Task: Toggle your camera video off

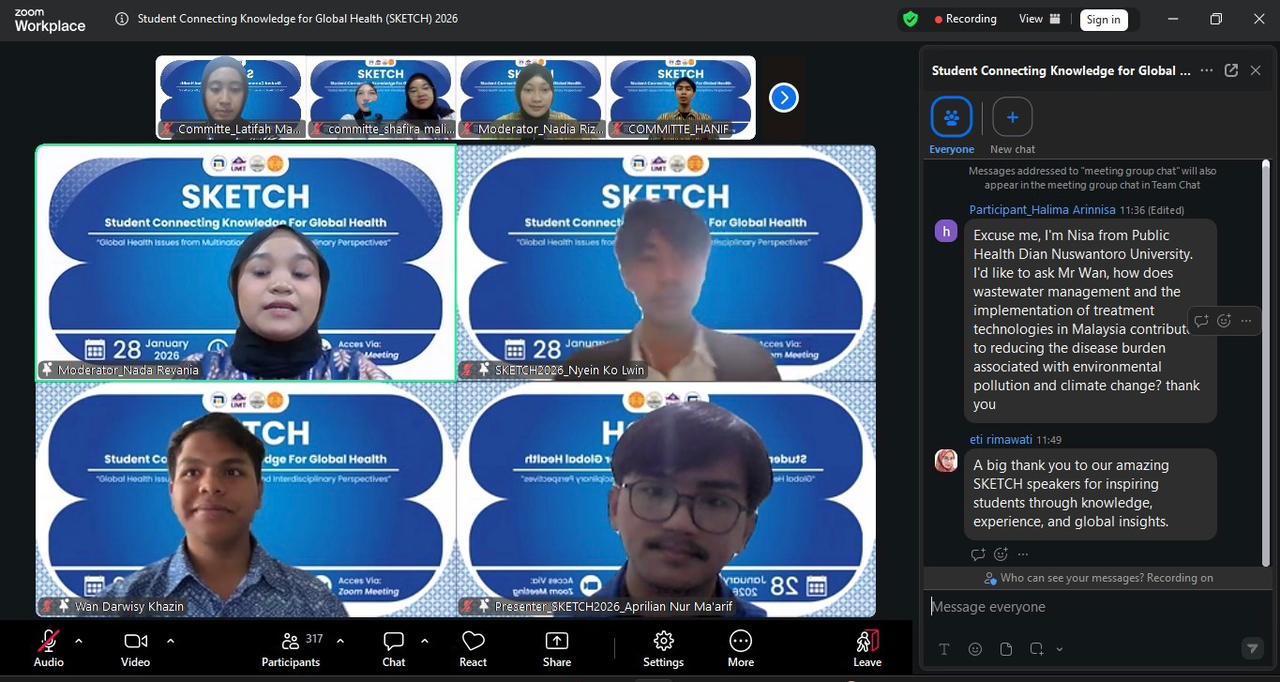Action: coord(134,641)
